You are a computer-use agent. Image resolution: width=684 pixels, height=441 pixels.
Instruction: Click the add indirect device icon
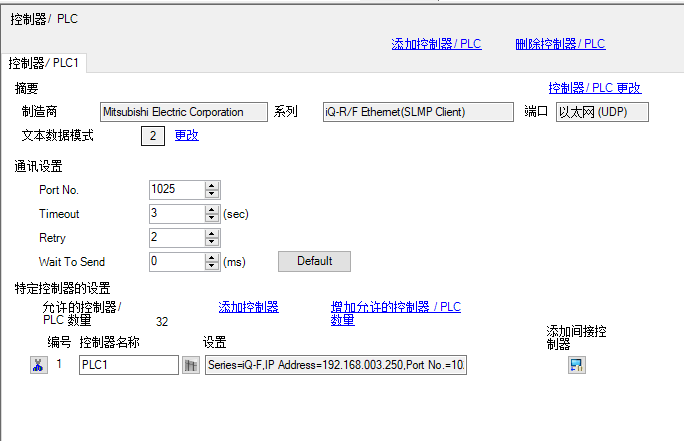pyautogui.click(x=577, y=365)
